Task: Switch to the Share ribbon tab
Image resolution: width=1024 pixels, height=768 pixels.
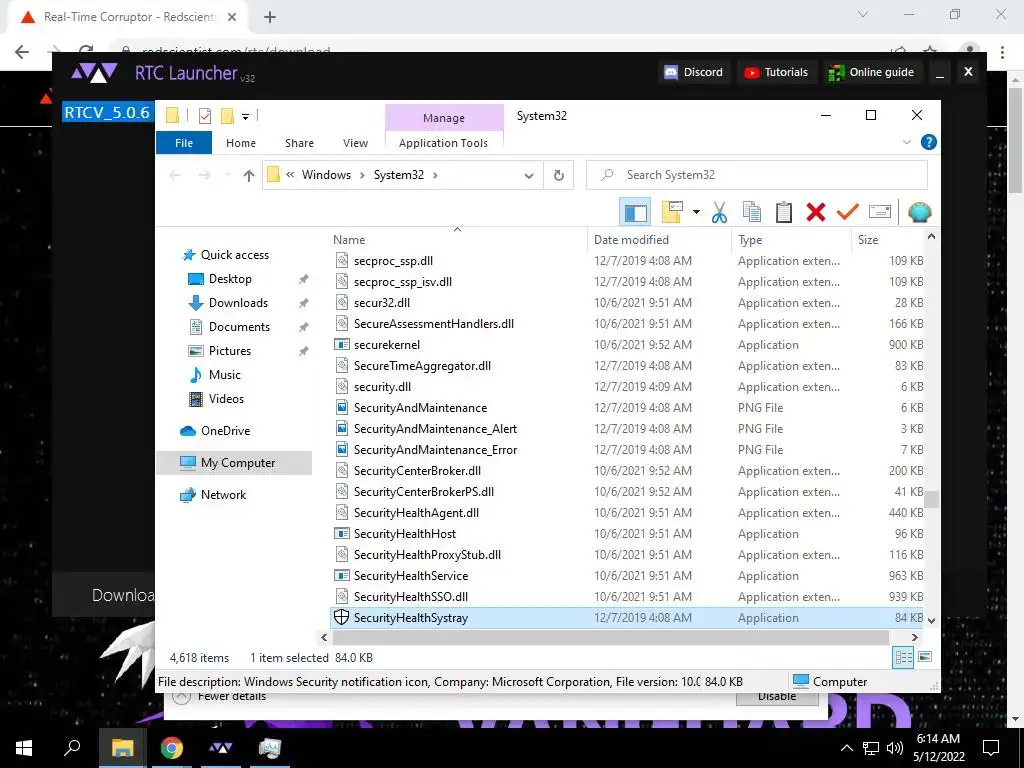Action: 299,143
